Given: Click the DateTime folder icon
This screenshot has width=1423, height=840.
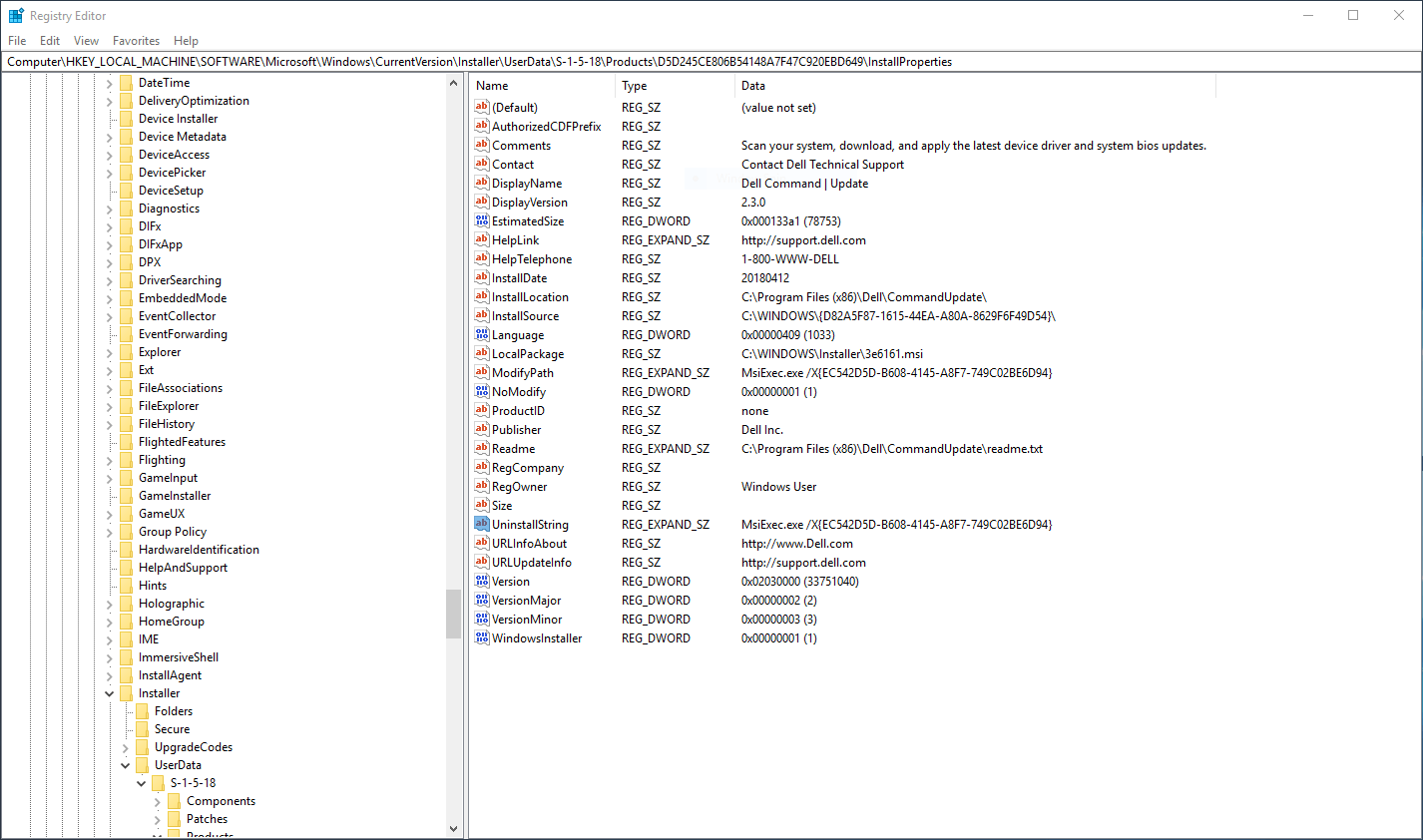Looking at the screenshot, I should 127,83.
